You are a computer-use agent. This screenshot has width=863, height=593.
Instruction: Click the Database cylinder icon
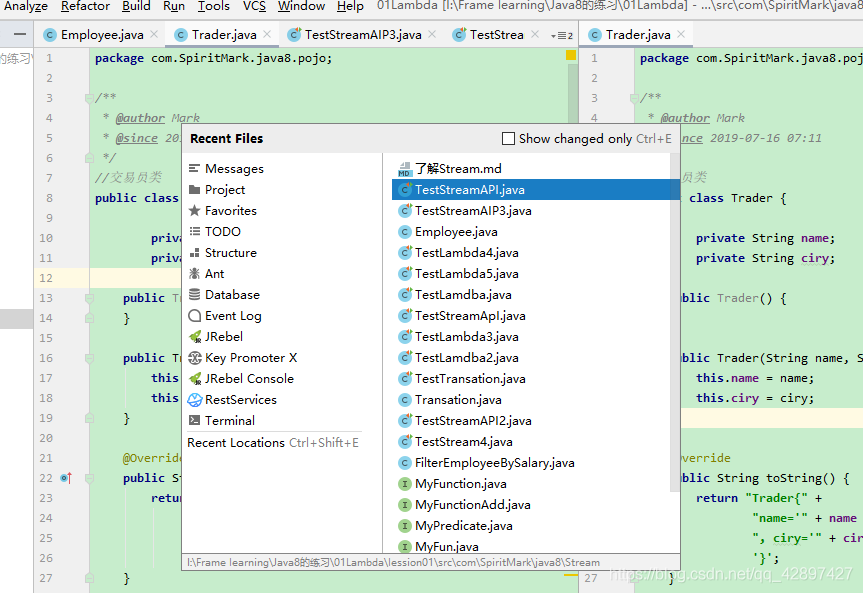click(x=194, y=295)
